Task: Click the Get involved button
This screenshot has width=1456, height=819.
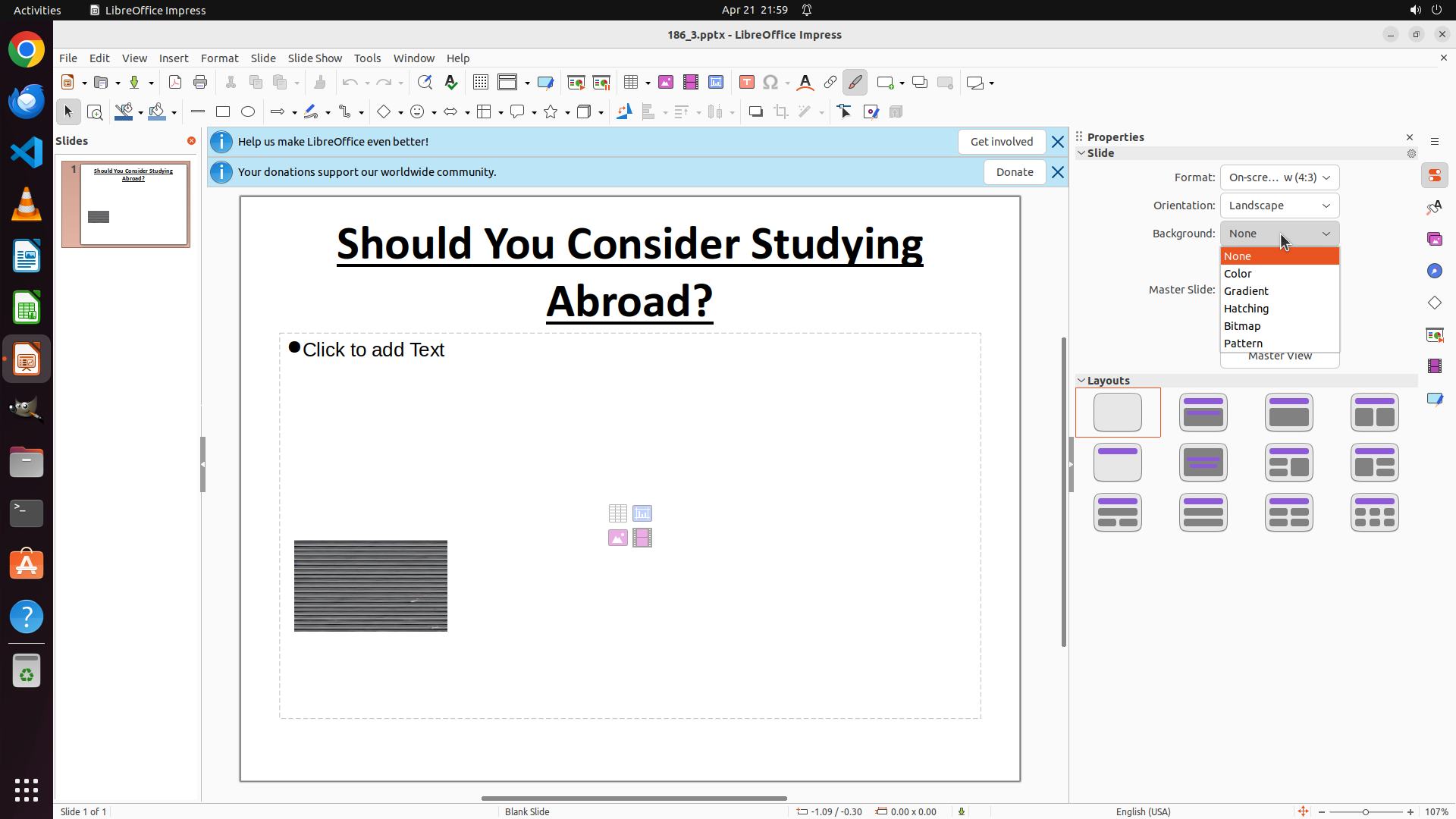Action: [1001, 142]
